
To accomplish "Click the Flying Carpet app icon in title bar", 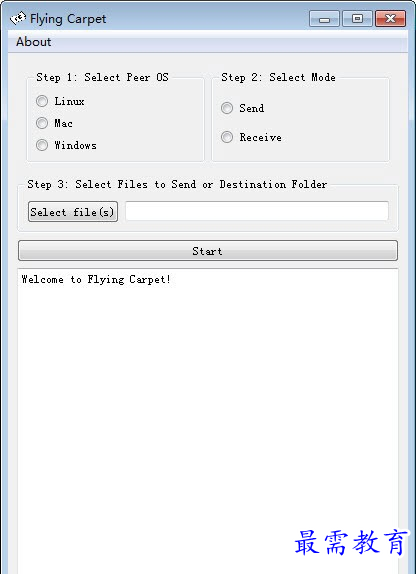I will point(18,18).
